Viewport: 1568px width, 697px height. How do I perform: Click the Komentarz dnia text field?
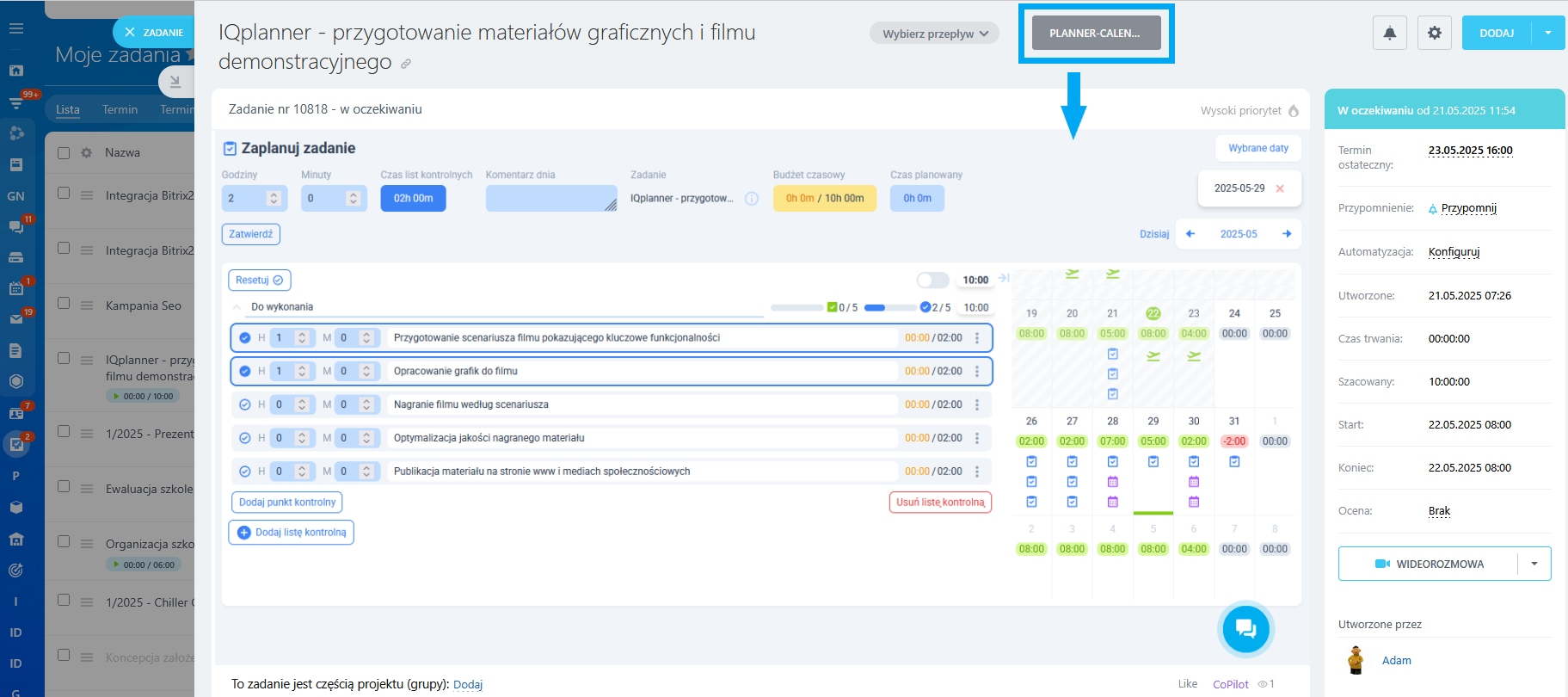coord(550,199)
